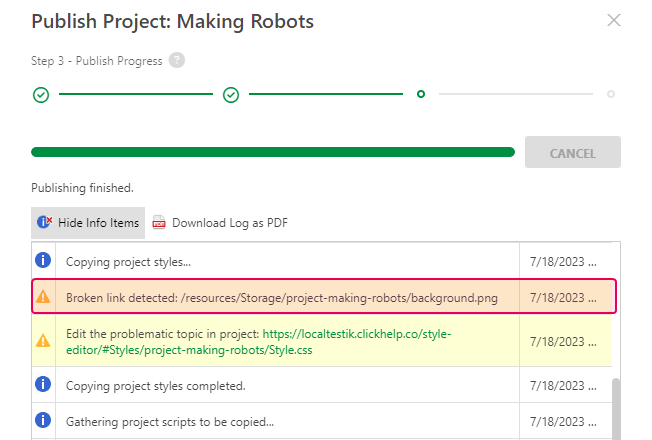The width and height of the screenshot is (652, 440).
Task: Click info icon for Copying project styles... row
Action: pyautogui.click(x=43, y=260)
